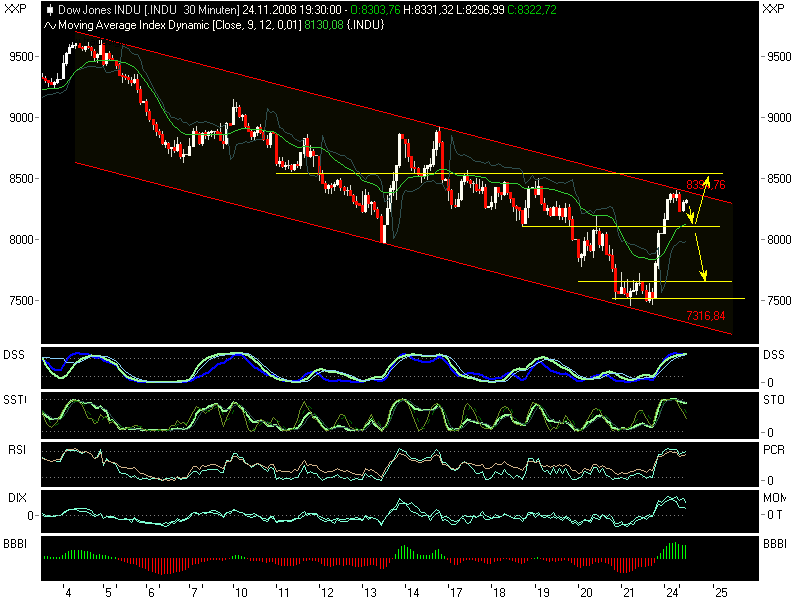
Task: Click the candlestick icon before Dow Jones title
Action: click(x=49, y=10)
